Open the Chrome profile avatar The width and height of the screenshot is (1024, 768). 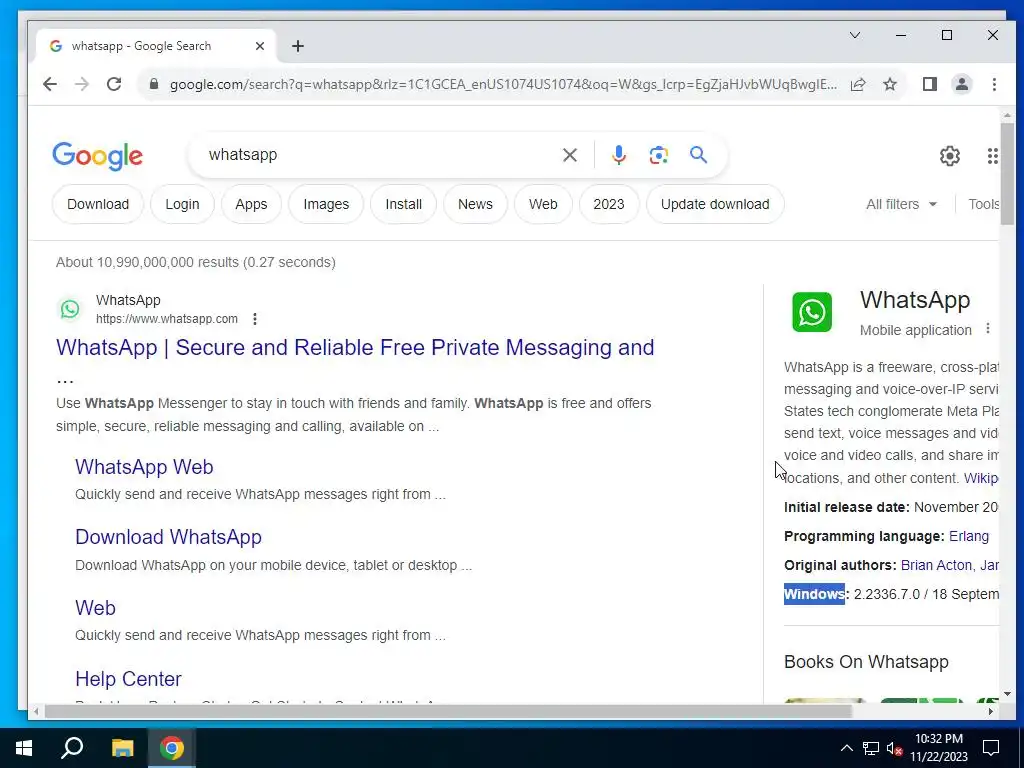(x=962, y=84)
